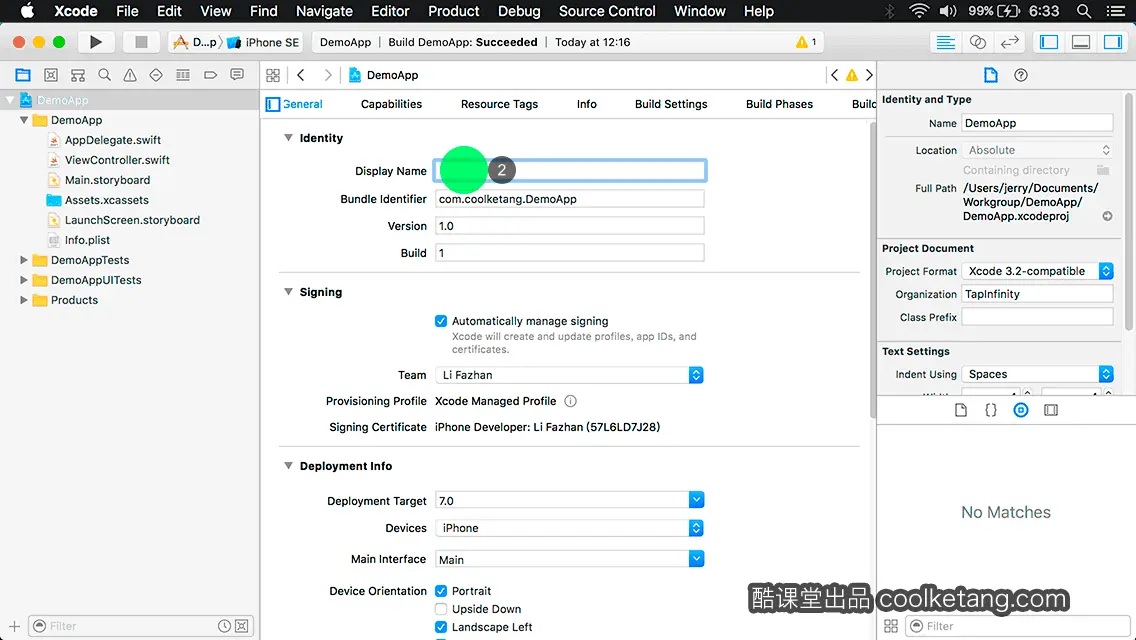Open the Indent Using dropdown
The height and width of the screenshot is (640, 1136).
pyautogui.click(x=1037, y=374)
